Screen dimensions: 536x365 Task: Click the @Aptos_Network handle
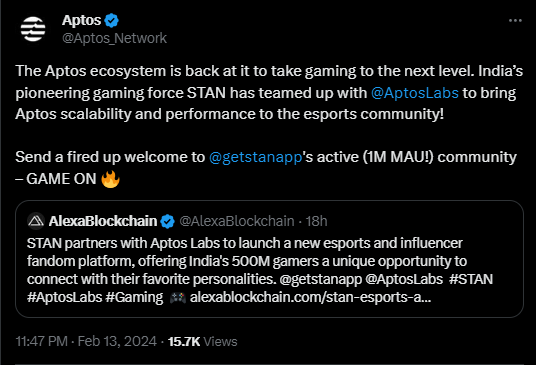click(115, 38)
